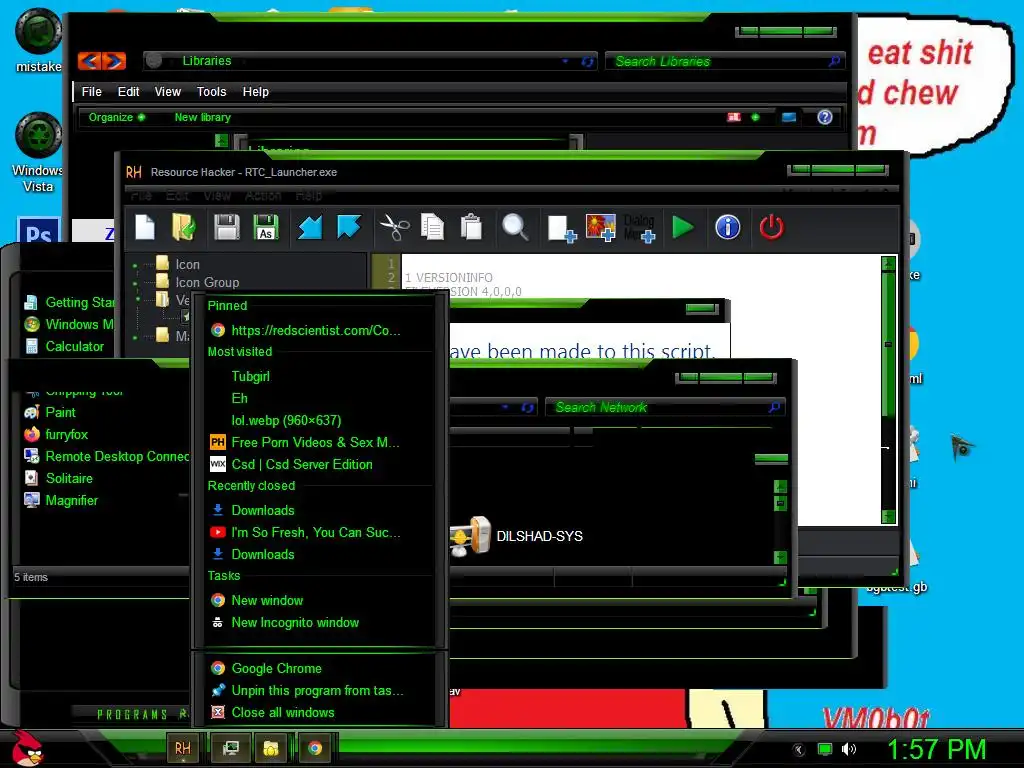Screen dimensions: 1024x768
Task: Open view options dropdown in Libraries toolbar
Action: coord(756,118)
